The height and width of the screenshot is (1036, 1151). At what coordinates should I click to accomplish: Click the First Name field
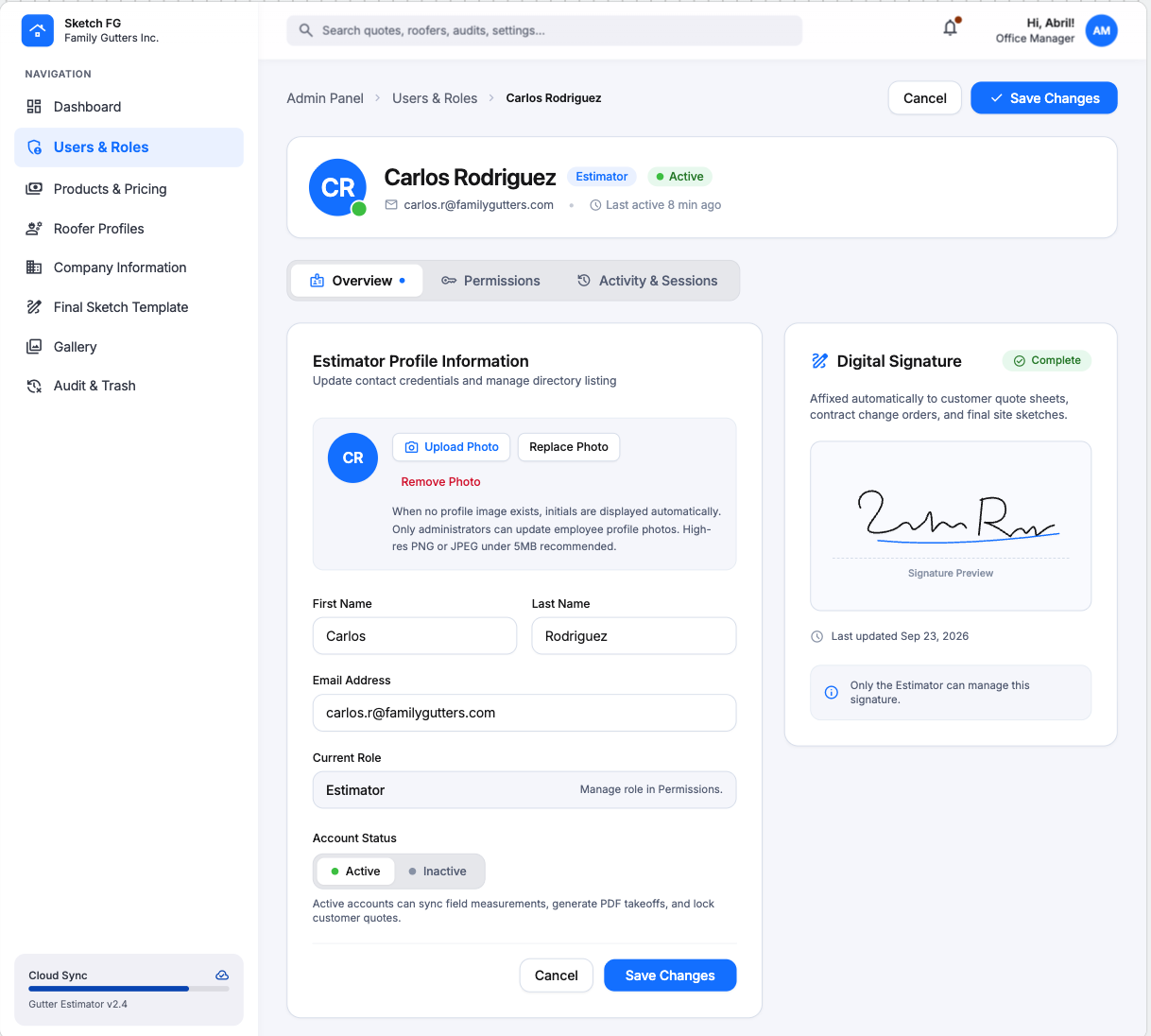click(415, 636)
